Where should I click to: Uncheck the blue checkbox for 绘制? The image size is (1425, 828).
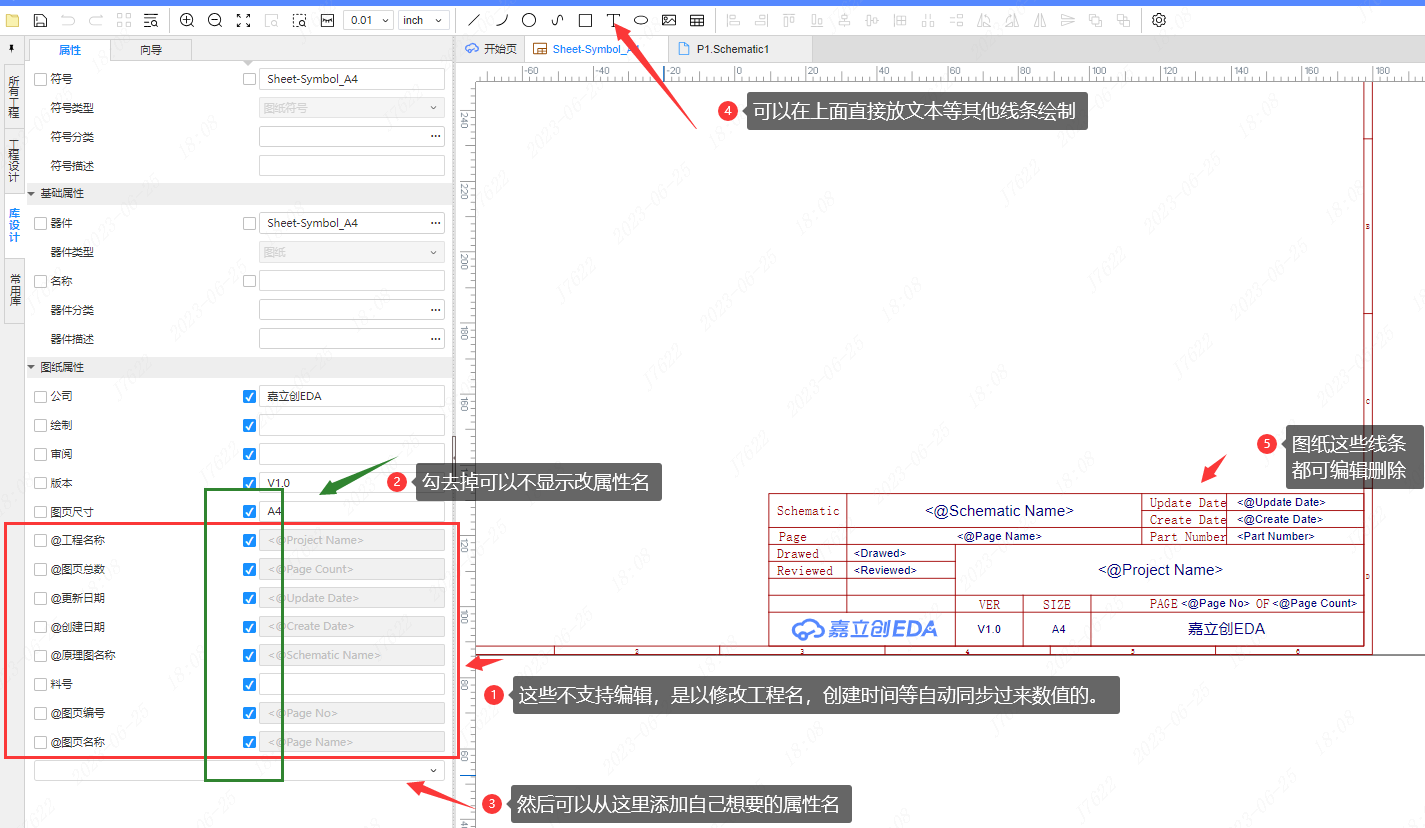coord(250,425)
